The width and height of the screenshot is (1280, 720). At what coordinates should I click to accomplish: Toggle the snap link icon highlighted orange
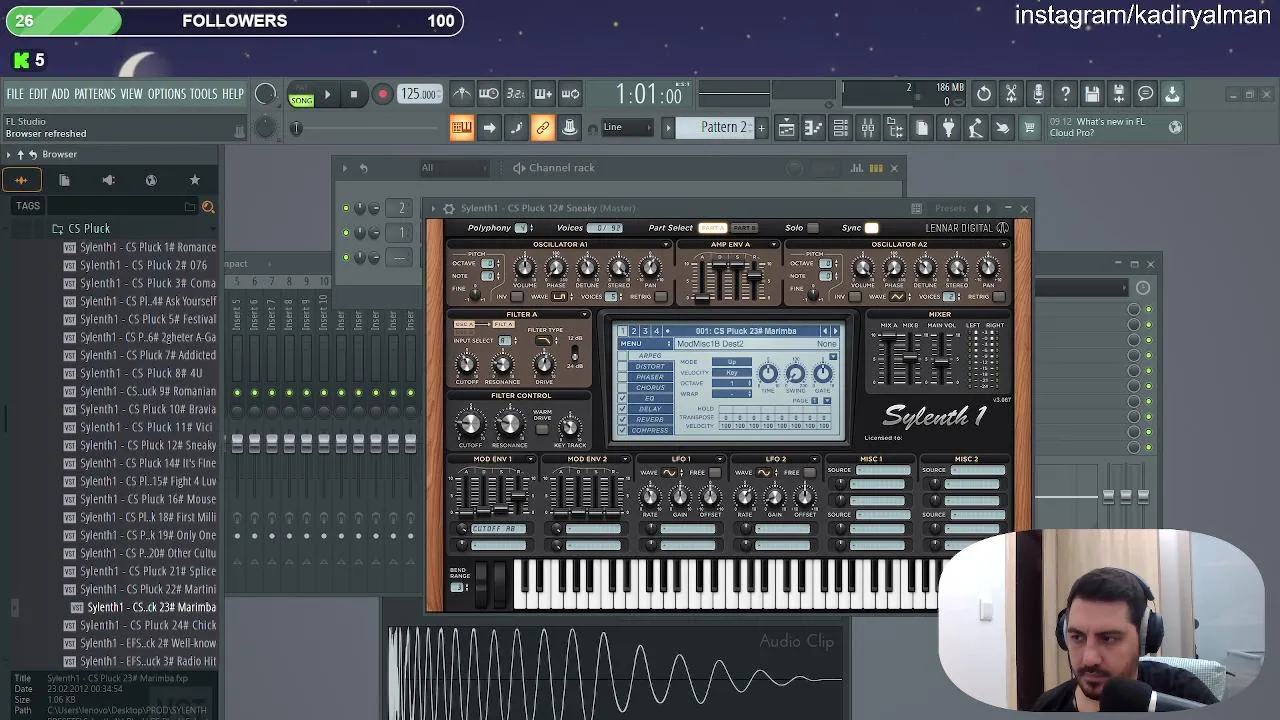click(x=542, y=128)
